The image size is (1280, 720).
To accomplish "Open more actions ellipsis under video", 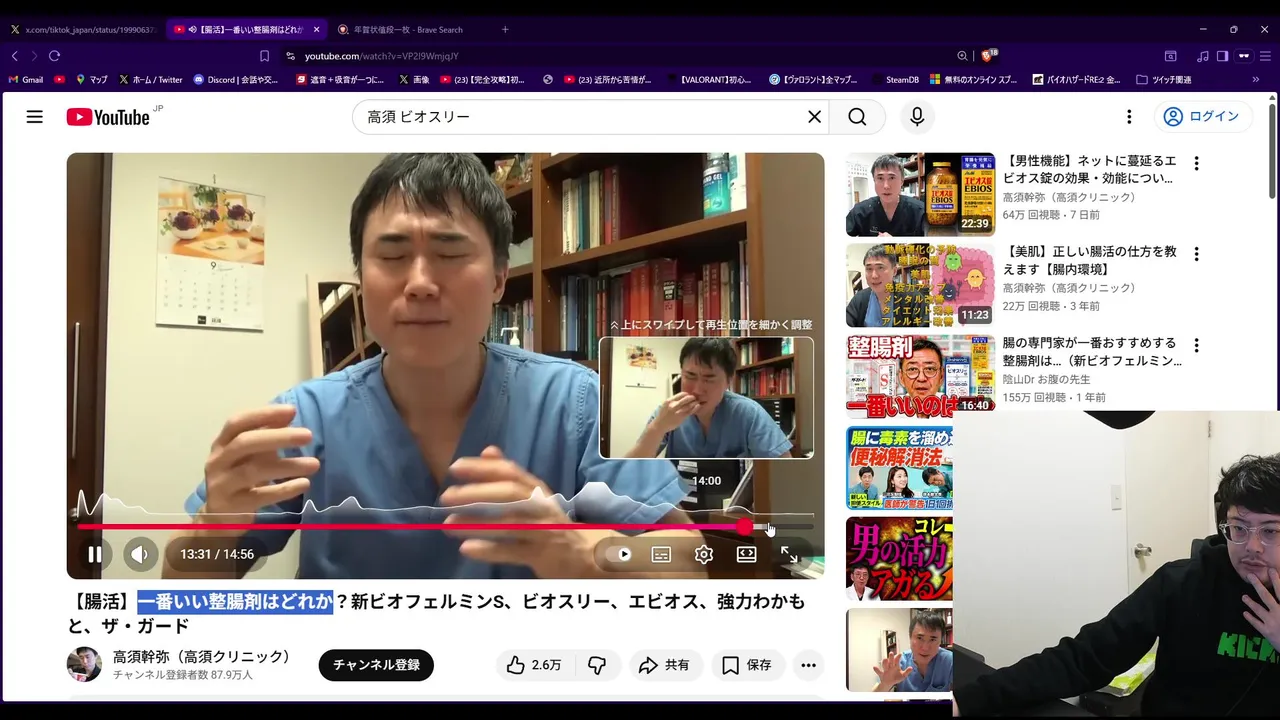I will coord(808,665).
